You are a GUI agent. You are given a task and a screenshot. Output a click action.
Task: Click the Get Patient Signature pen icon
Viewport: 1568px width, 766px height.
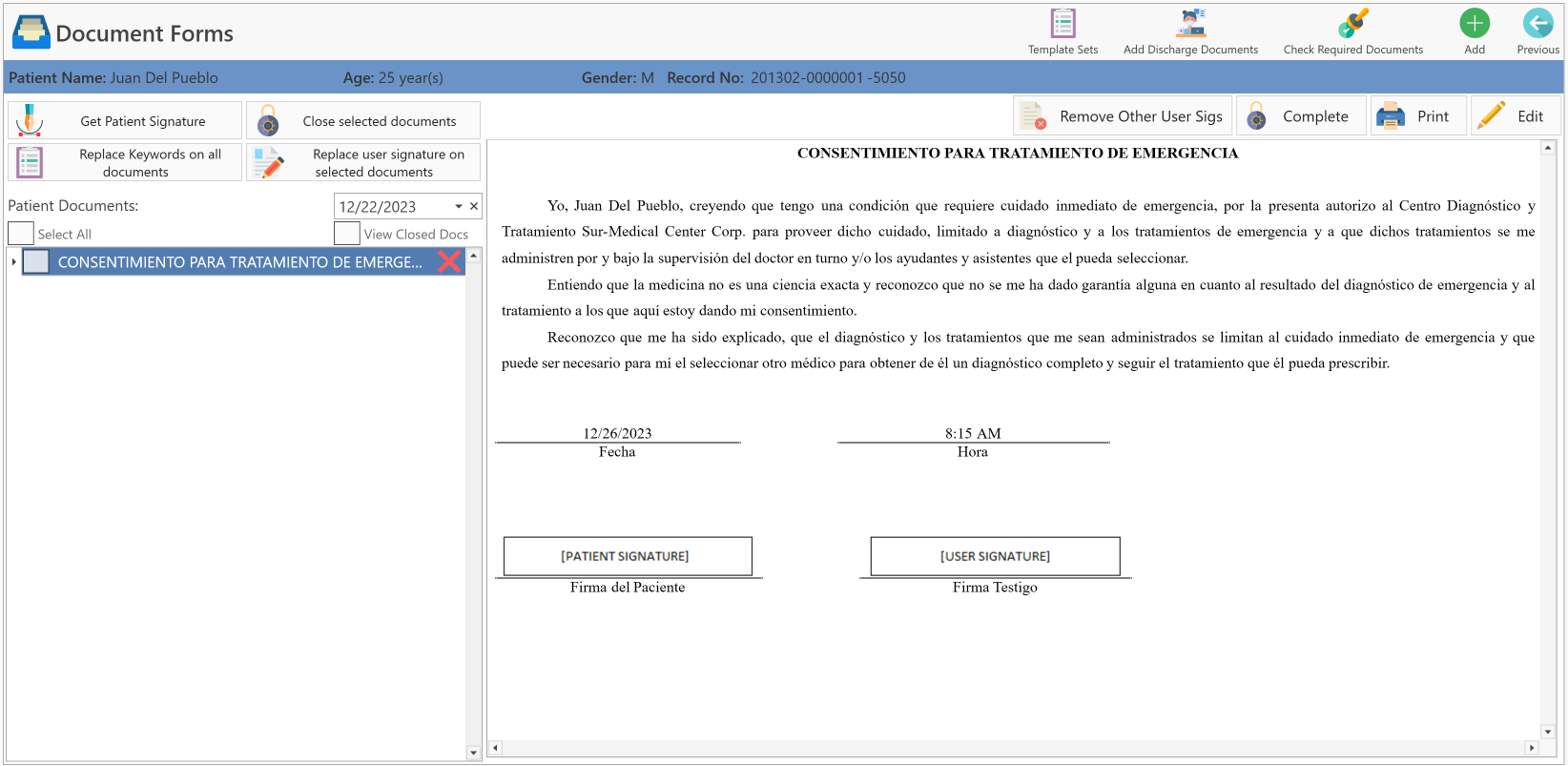(30, 120)
